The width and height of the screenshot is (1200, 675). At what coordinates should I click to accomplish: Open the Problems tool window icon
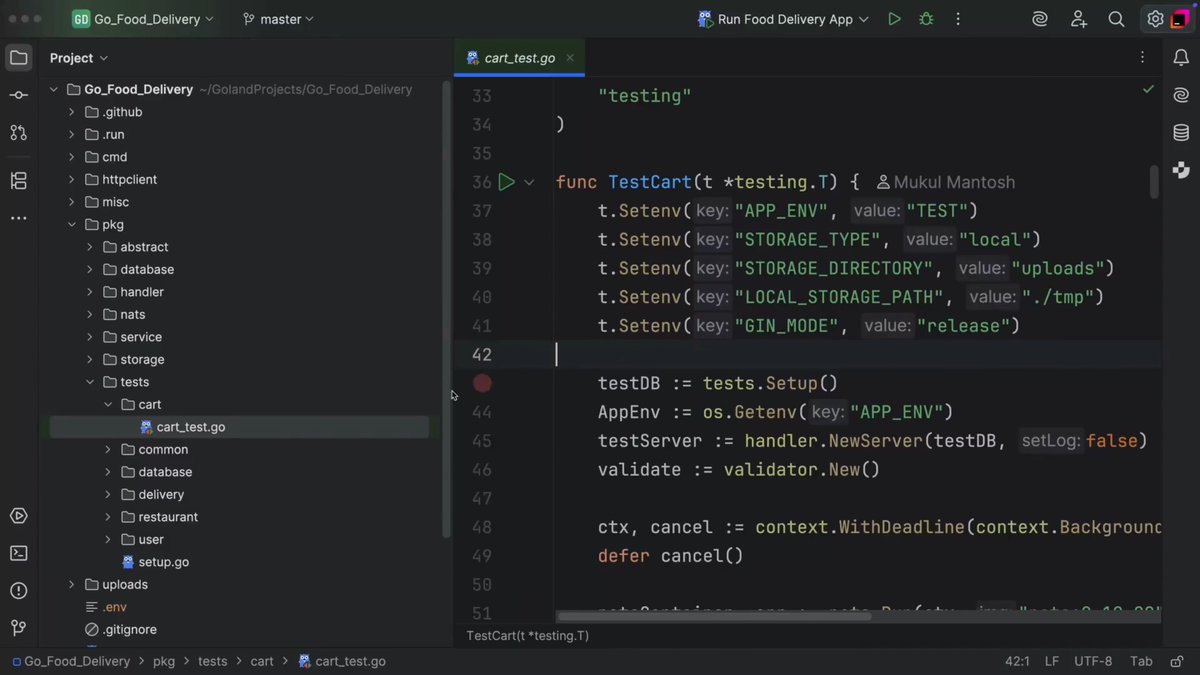click(x=19, y=590)
